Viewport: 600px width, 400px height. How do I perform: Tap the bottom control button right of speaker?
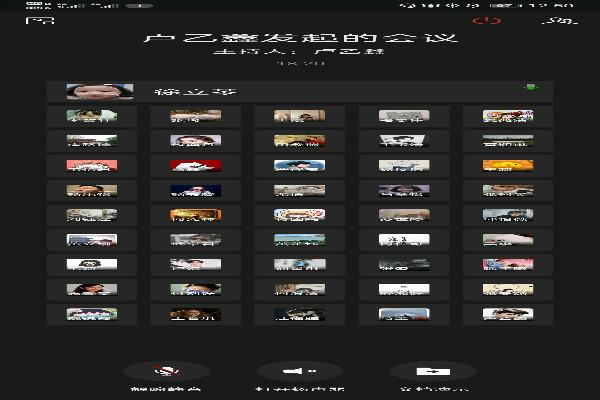(x=432, y=372)
